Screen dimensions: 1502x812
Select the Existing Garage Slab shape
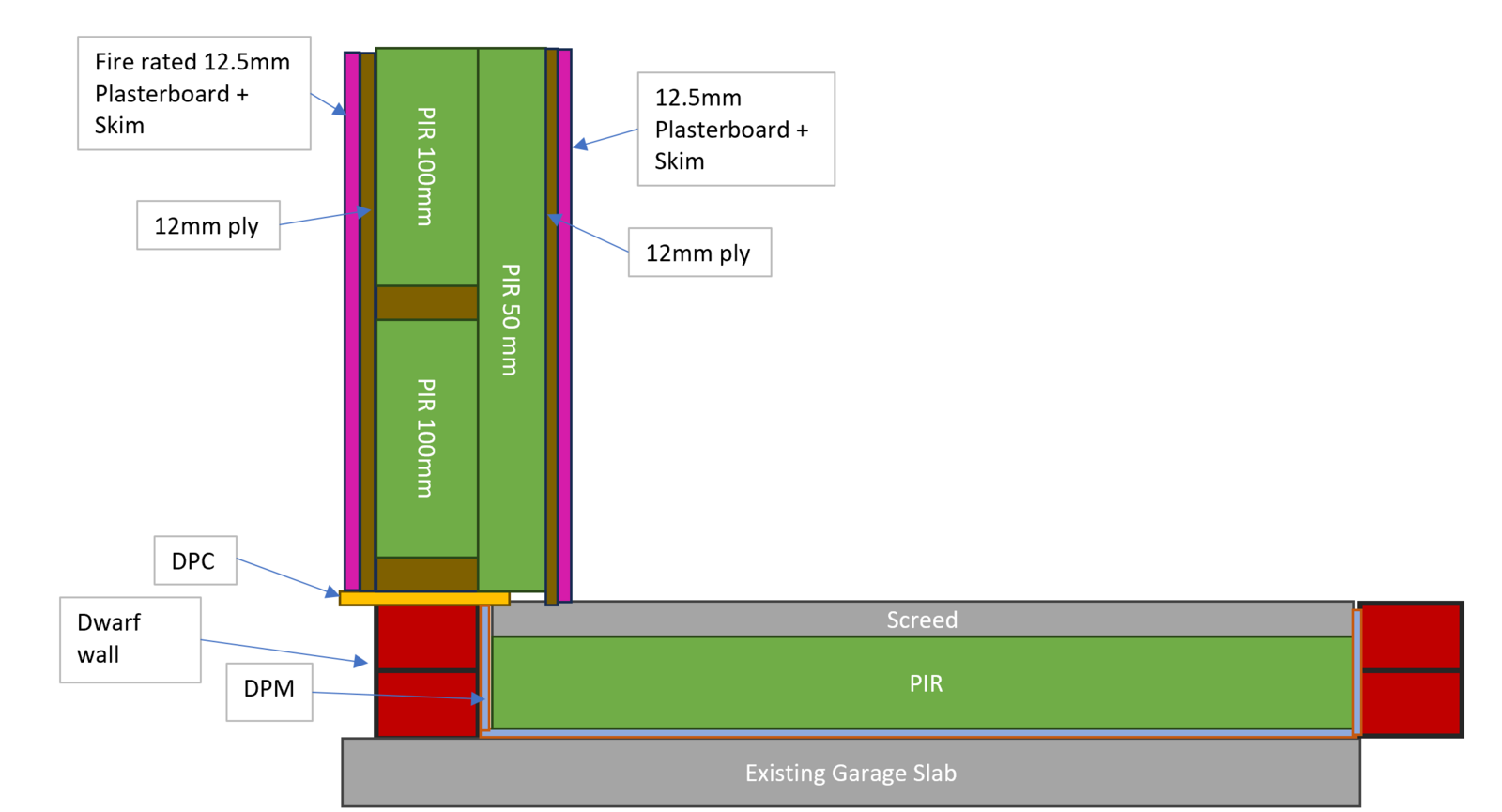(851, 773)
